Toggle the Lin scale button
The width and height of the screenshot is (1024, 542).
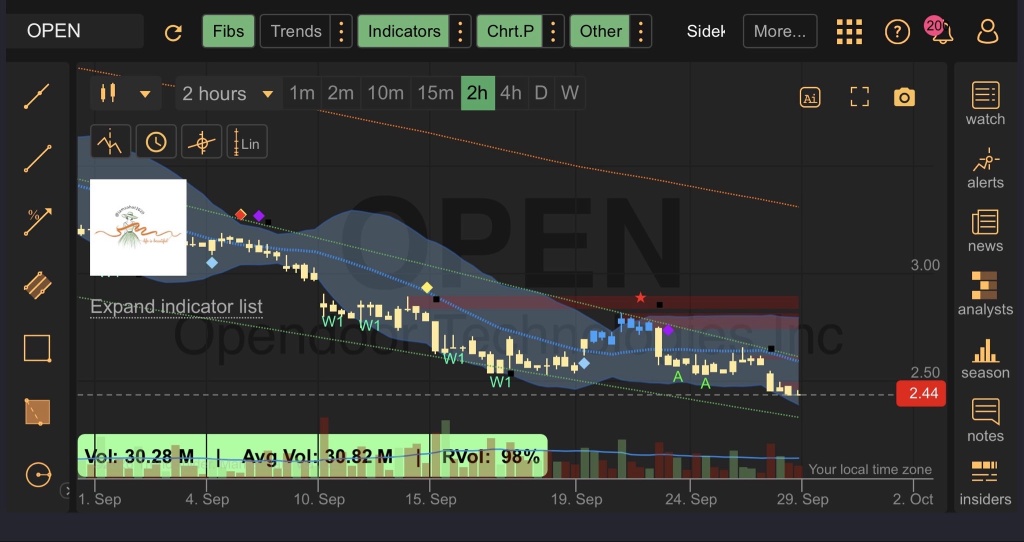pyautogui.click(x=247, y=142)
